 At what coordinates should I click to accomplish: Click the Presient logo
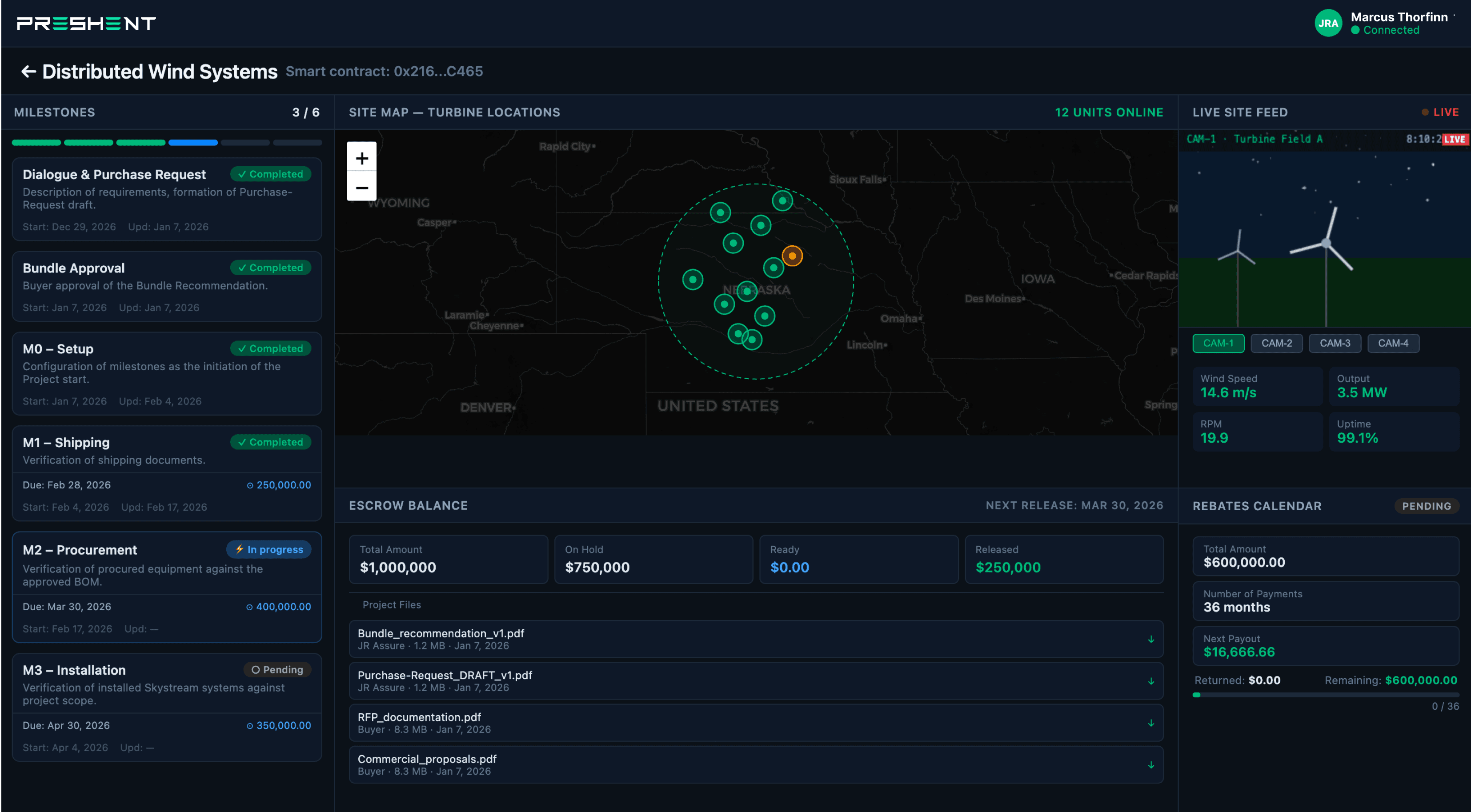86,24
